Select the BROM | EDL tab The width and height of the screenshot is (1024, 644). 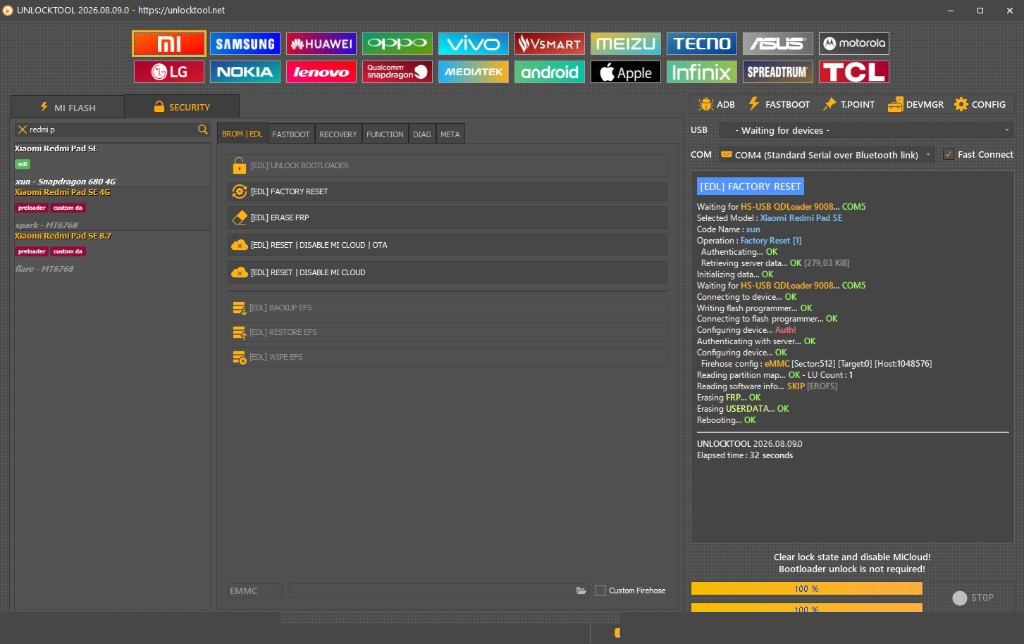(x=242, y=134)
